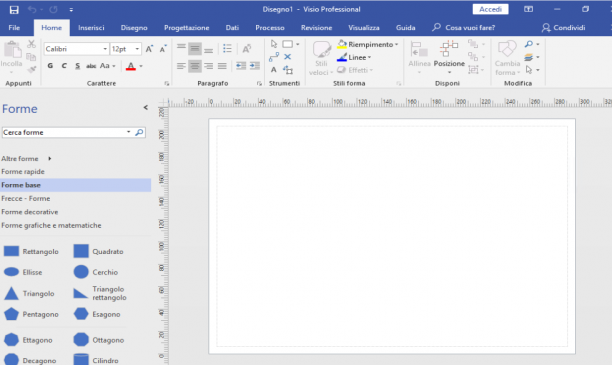612x365 pixels.
Task: Click the Undo arrow icon
Action: [32, 9]
